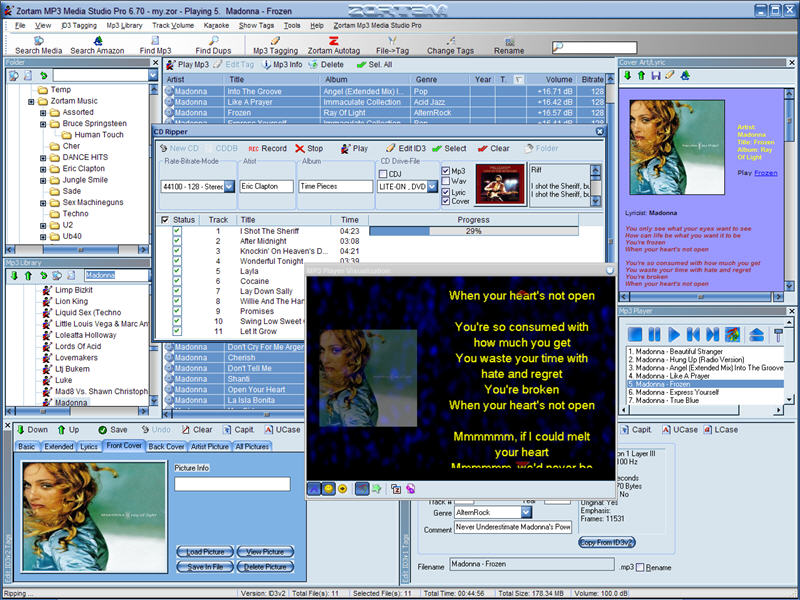The width and height of the screenshot is (800, 600).
Task: Pause playback in the Mp3 Player
Action: pos(653,334)
